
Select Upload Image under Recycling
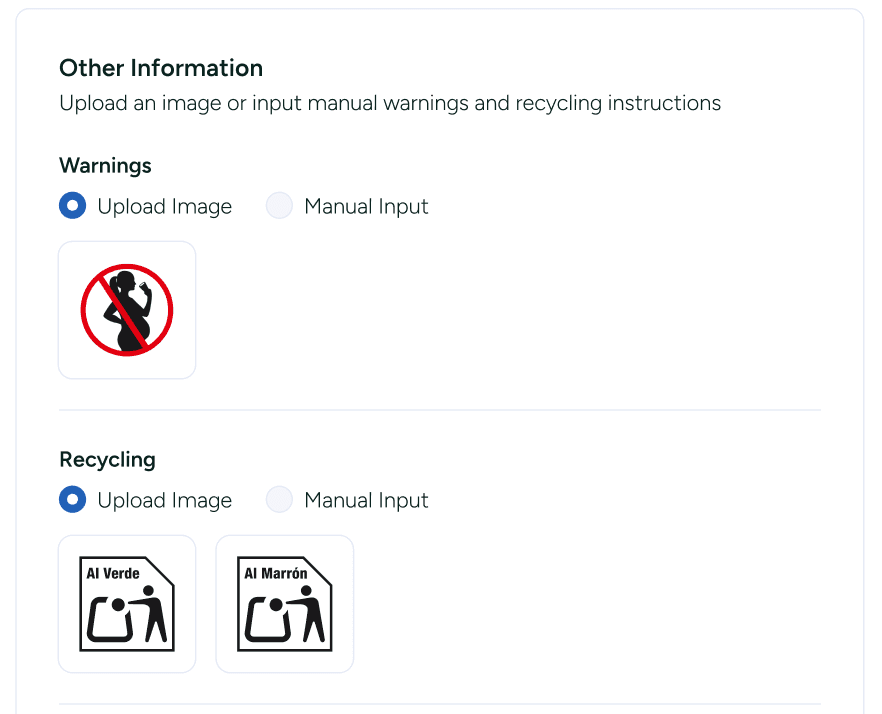[x=72, y=499]
